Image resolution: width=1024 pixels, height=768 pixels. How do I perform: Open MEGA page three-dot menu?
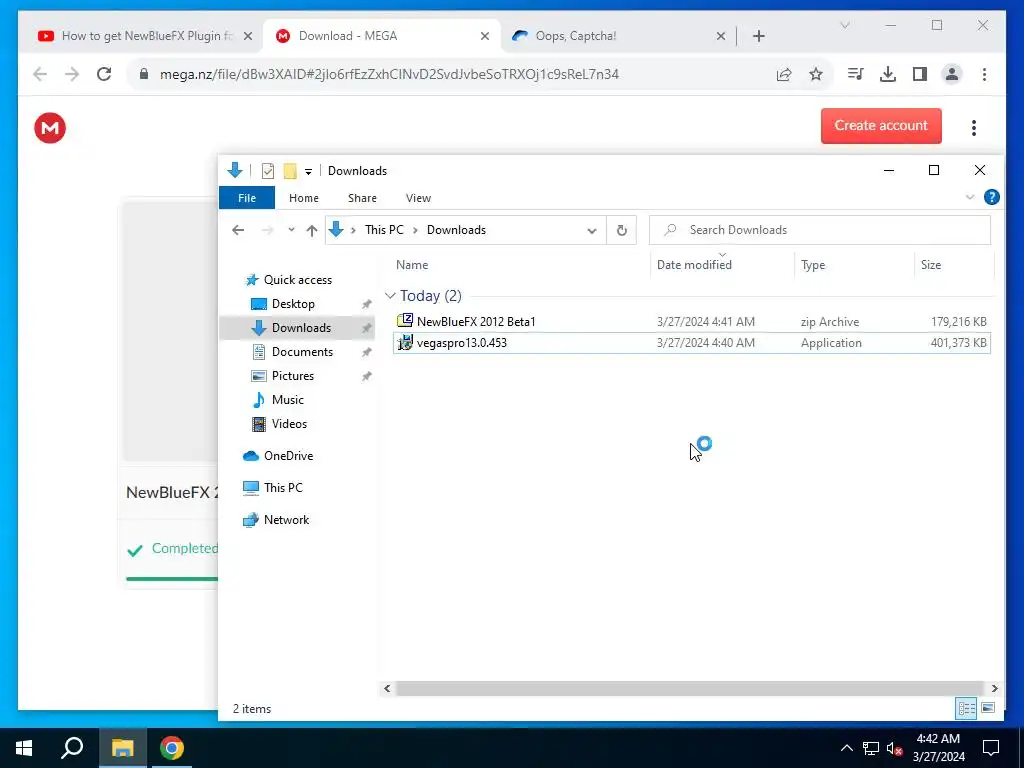pyautogui.click(x=974, y=127)
